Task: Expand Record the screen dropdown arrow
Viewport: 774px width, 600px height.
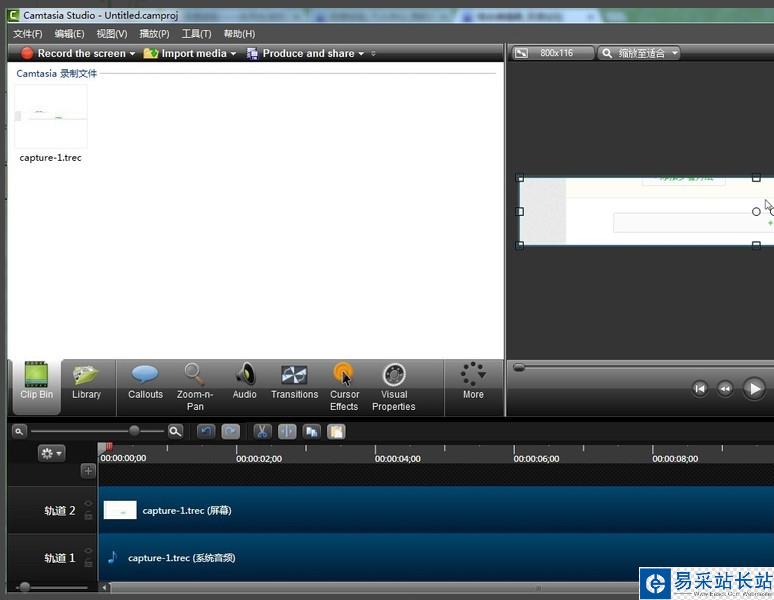Action: pyautogui.click(x=132, y=53)
